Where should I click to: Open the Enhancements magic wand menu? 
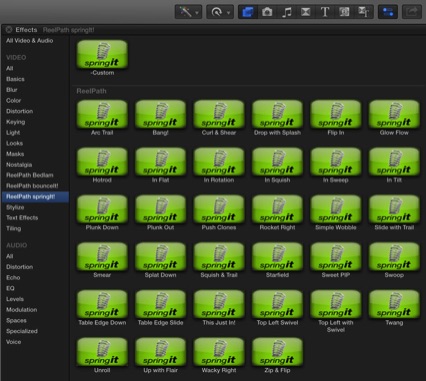tap(188, 12)
